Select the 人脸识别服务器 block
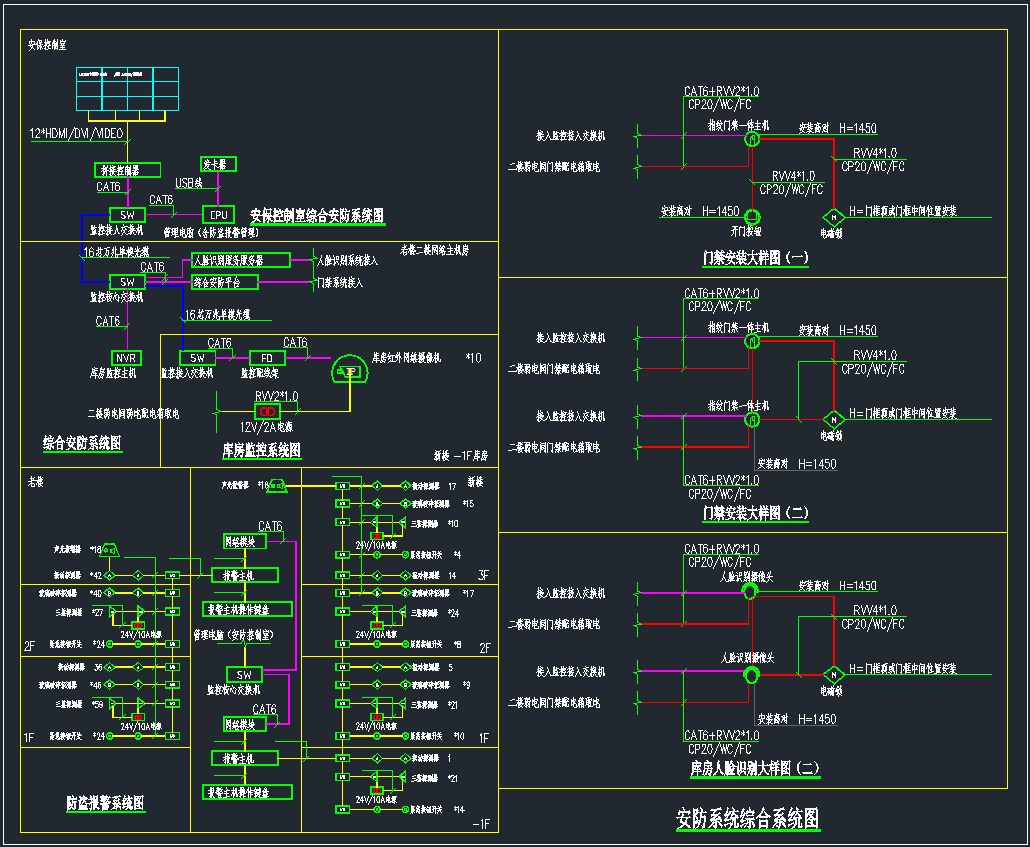 (x=240, y=260)
